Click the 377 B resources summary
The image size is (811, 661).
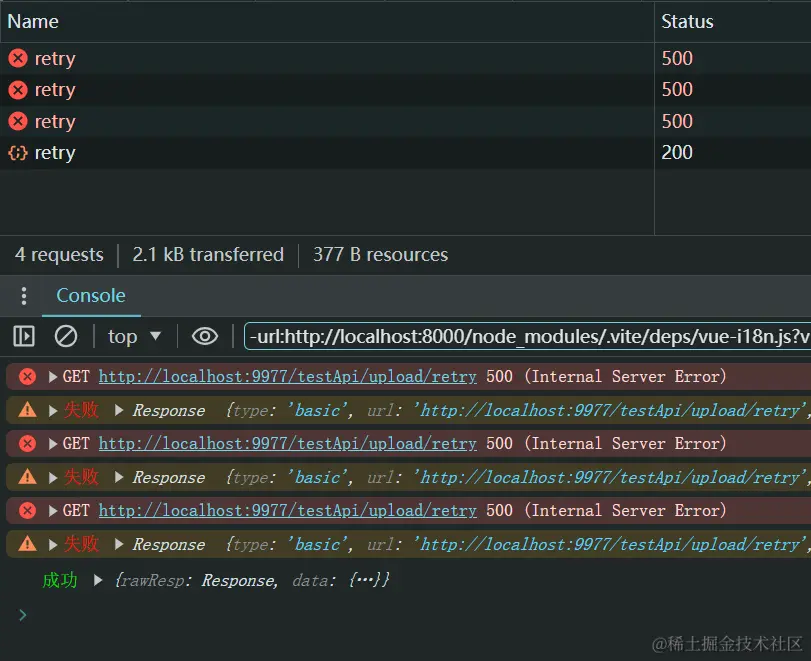(x=380, y=254)
